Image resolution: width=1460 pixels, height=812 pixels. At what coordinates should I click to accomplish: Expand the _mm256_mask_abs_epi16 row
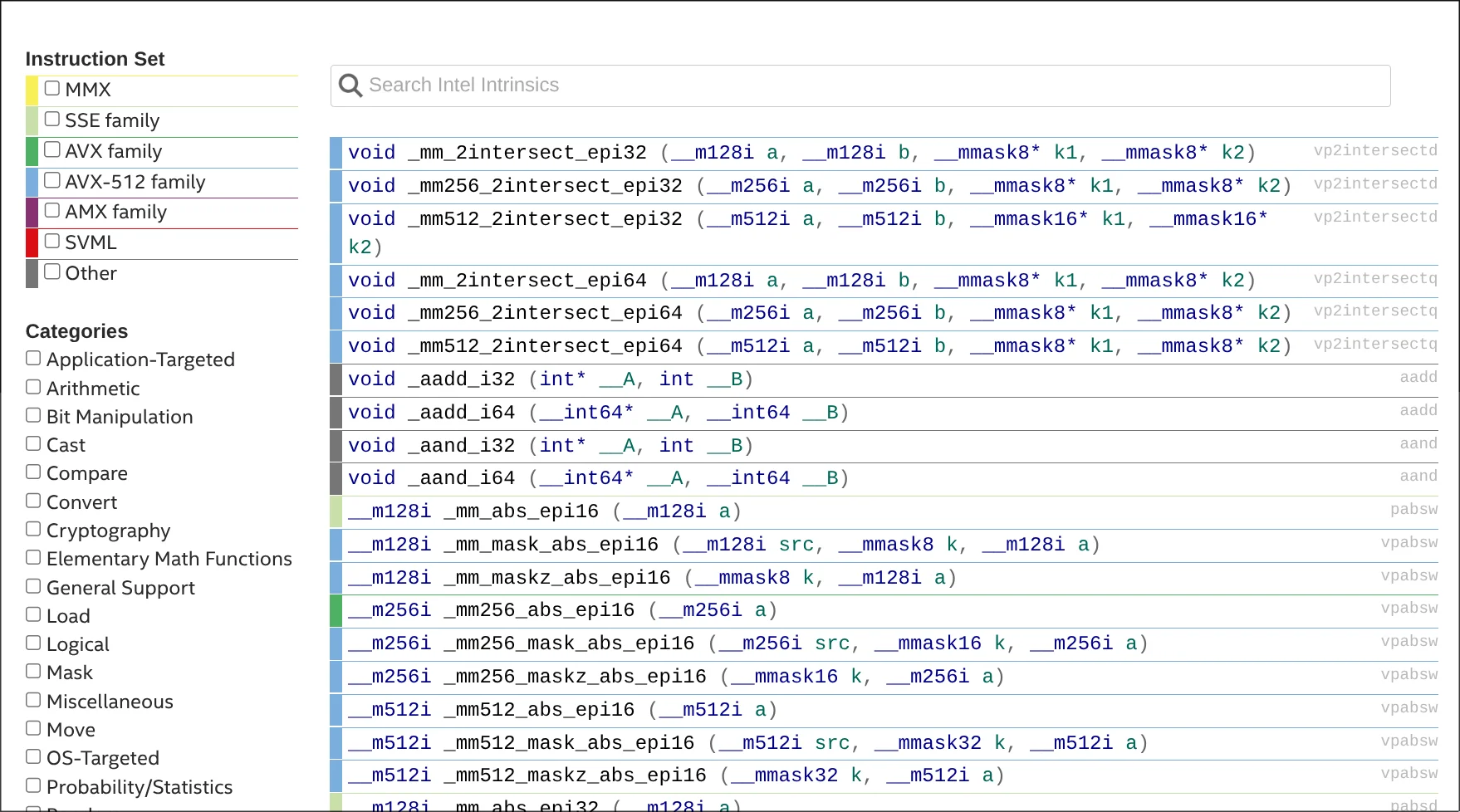coord(884,643)
